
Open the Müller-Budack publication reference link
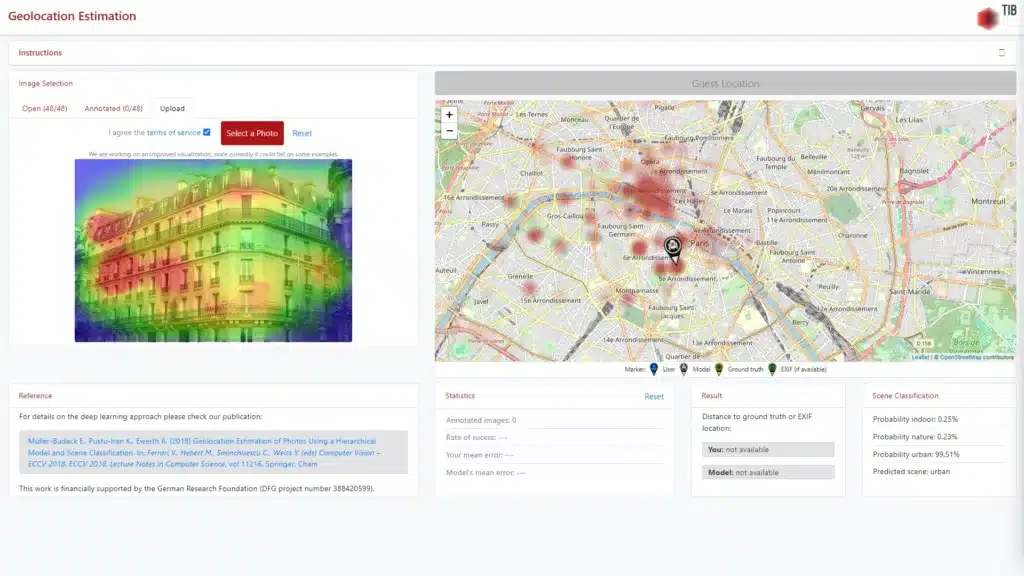[204, 453]
